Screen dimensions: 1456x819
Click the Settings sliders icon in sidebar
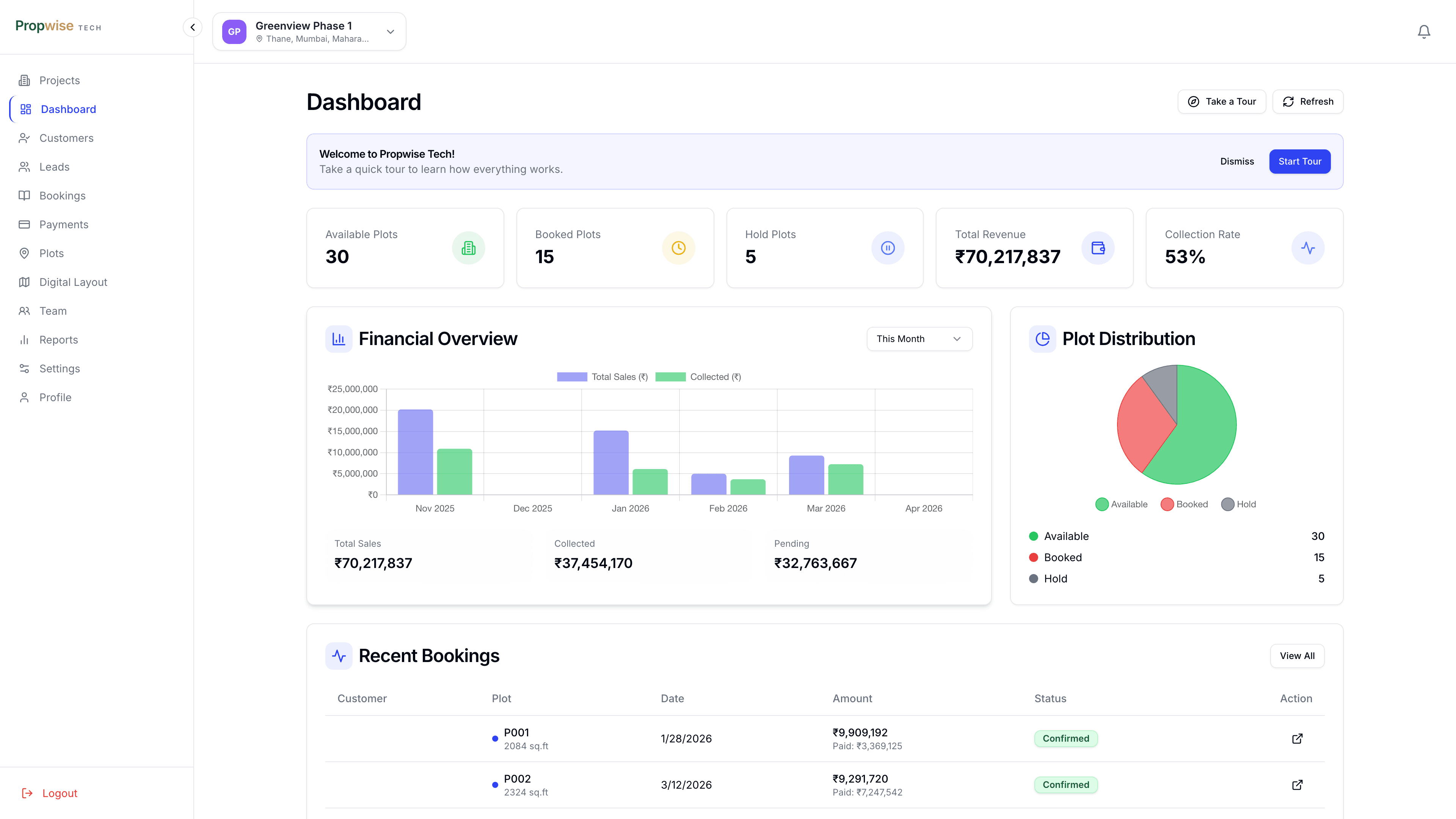[24, 369]
